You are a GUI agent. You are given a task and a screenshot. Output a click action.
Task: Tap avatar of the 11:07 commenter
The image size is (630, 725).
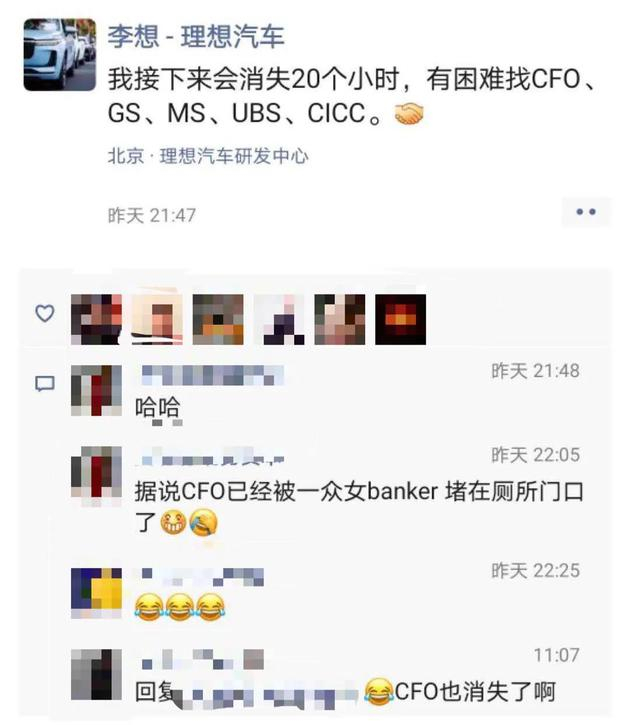tap(96, 674)
